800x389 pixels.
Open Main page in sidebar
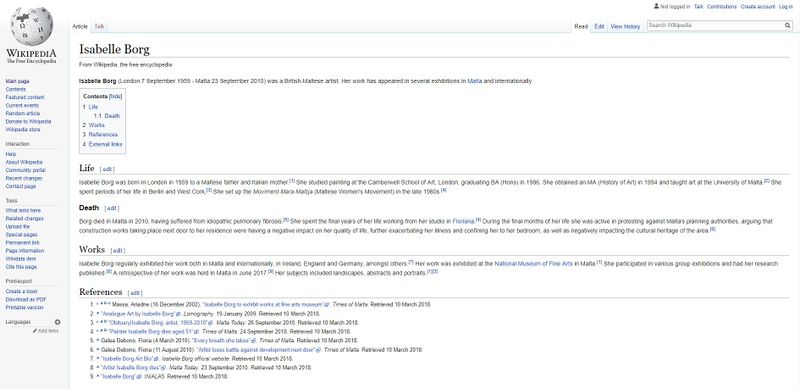coord(17,81)
